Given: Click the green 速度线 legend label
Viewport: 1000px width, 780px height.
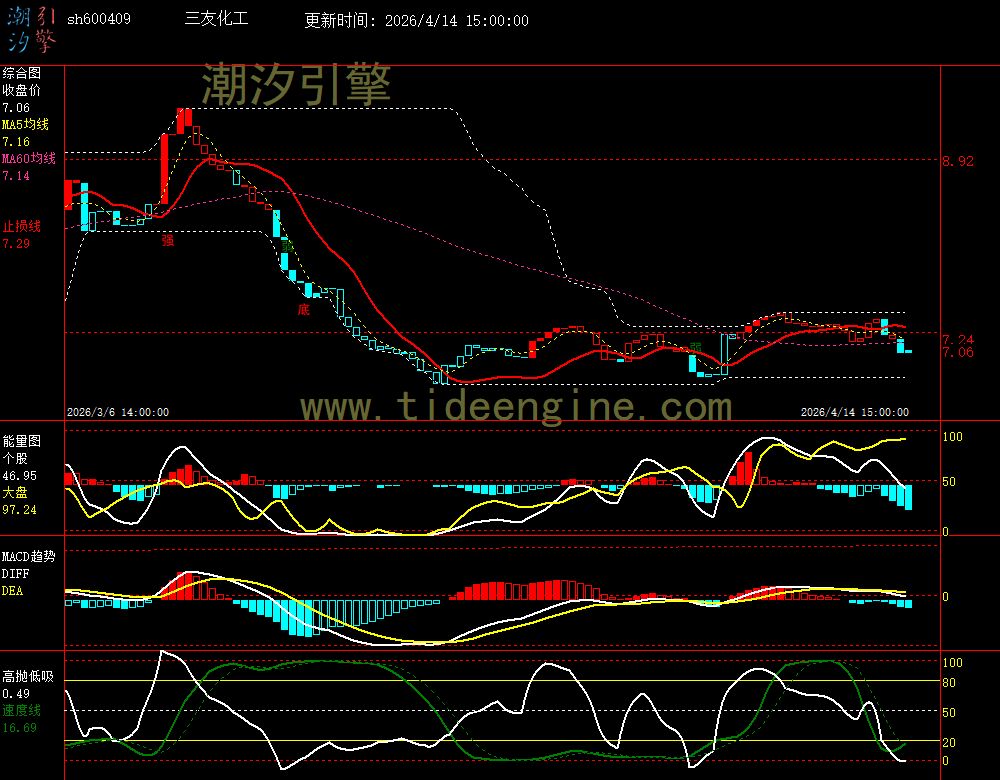Looking at the screenshot, I should [x=22, y=710].
